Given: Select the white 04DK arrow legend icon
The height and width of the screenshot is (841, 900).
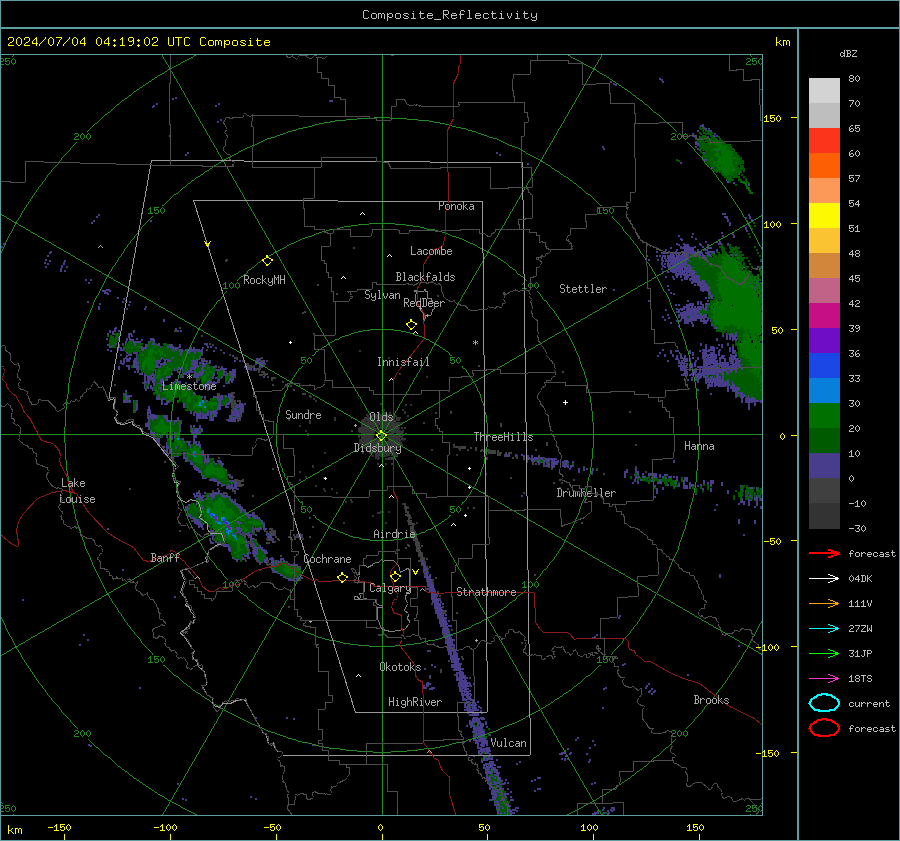Looking at the screenshot, I should coord(824,579).
